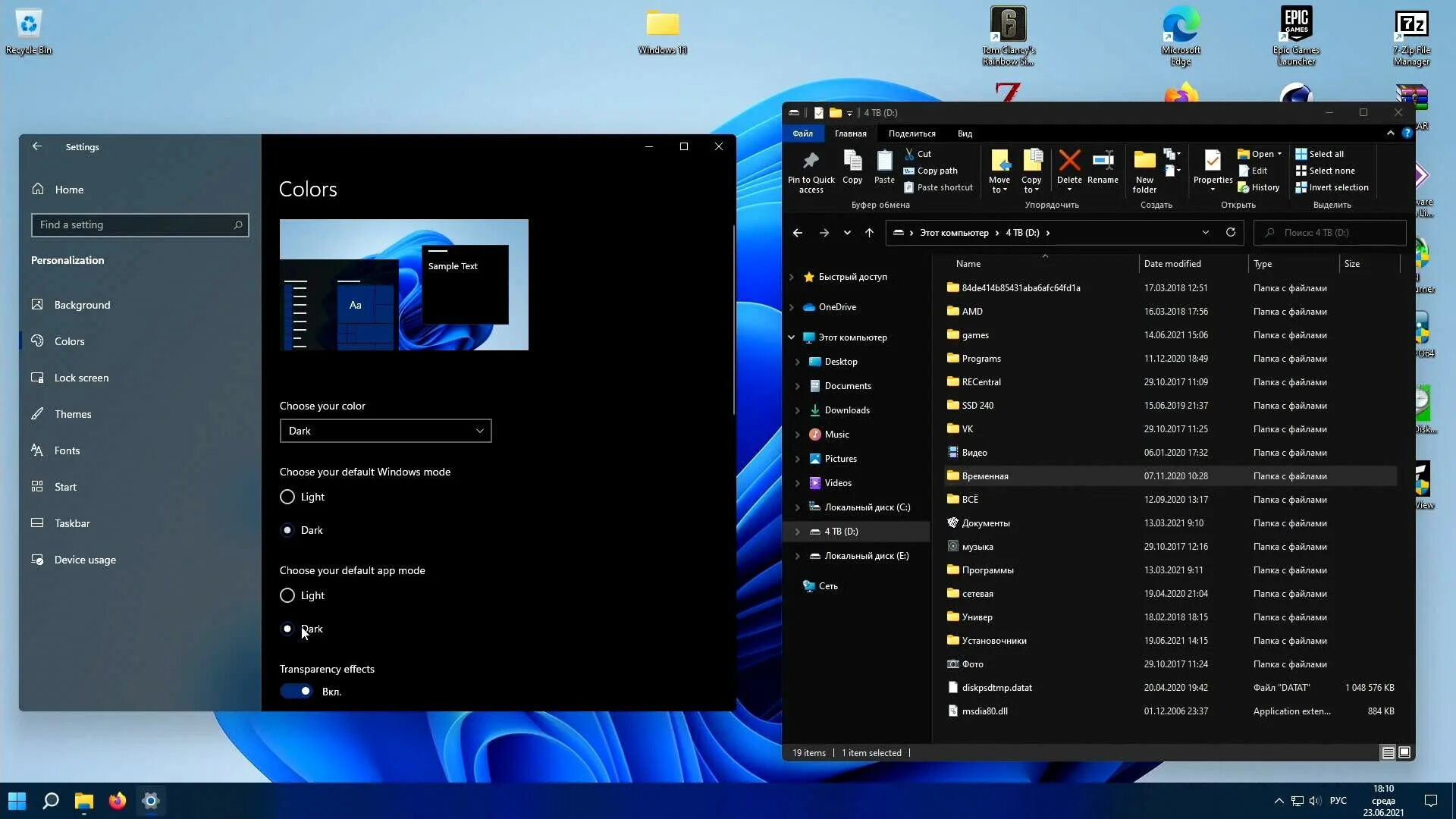Expand the Этот компьютер tree item
Image resolution: width=1456 pixels, height=819 pixels.
791,336
